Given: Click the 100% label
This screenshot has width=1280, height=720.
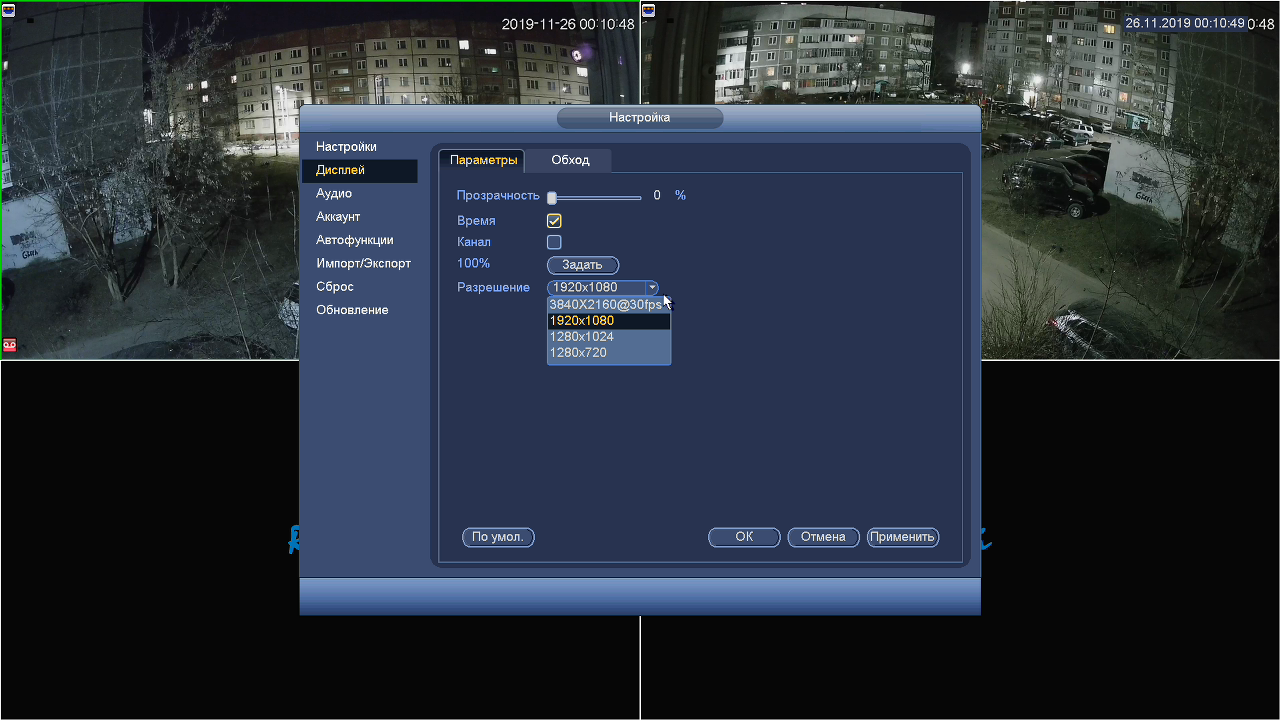Looking at the screenshot, I should tap(473, 264).
